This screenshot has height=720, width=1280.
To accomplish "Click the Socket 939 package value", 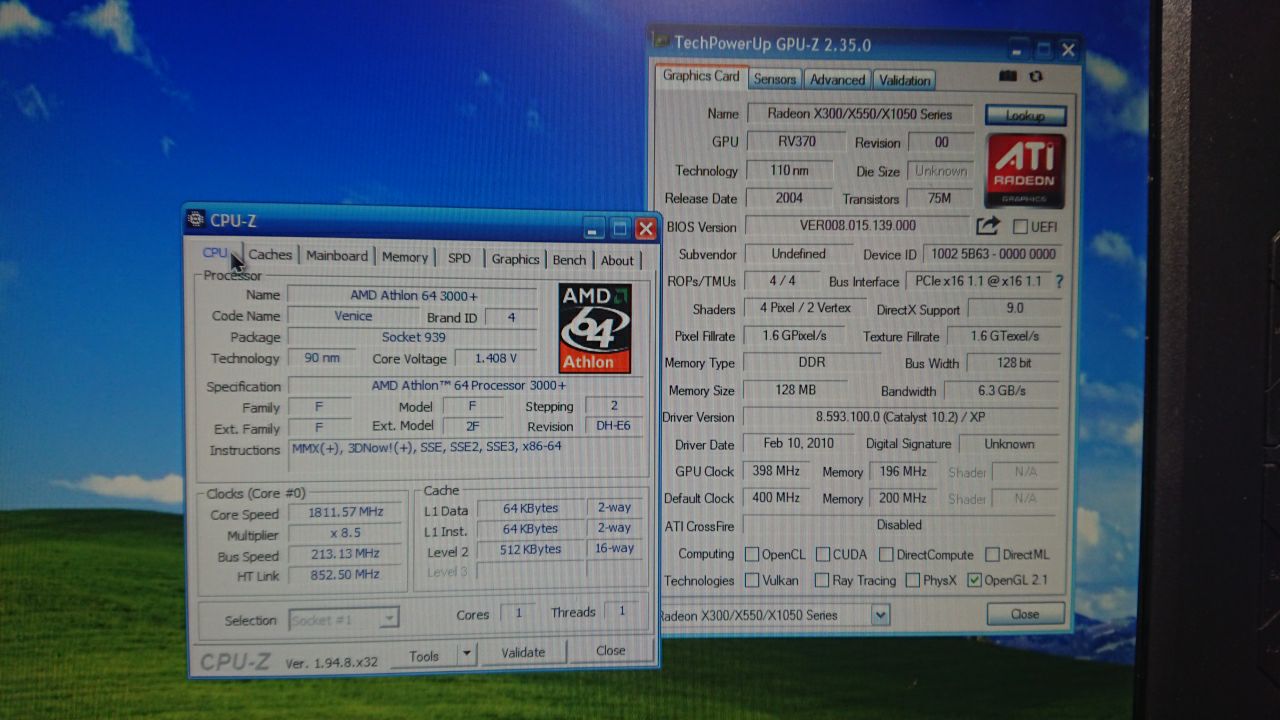I will [x=413, y=337].
